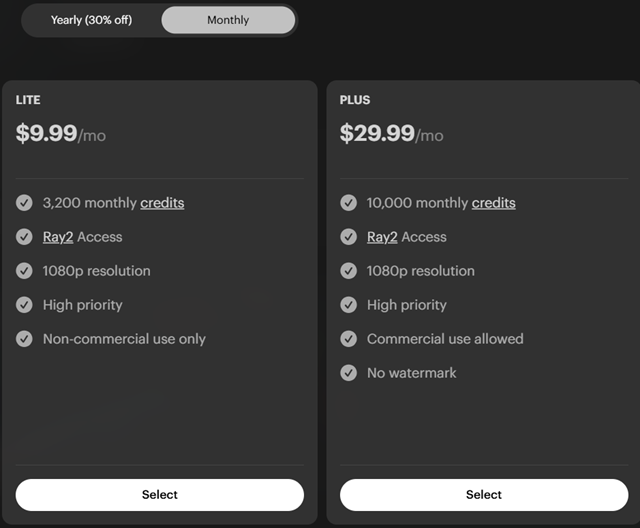Click checkmark icon beside 10,000 monthly credits
The height and width of the screenshot is (528, 640).
[349, 203]
